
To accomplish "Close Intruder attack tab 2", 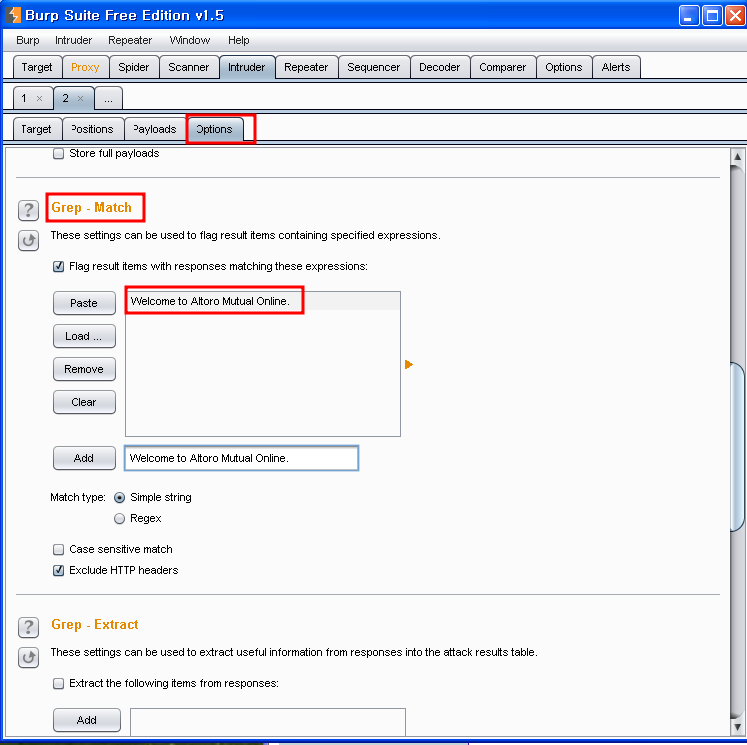I will pos(81,99).
